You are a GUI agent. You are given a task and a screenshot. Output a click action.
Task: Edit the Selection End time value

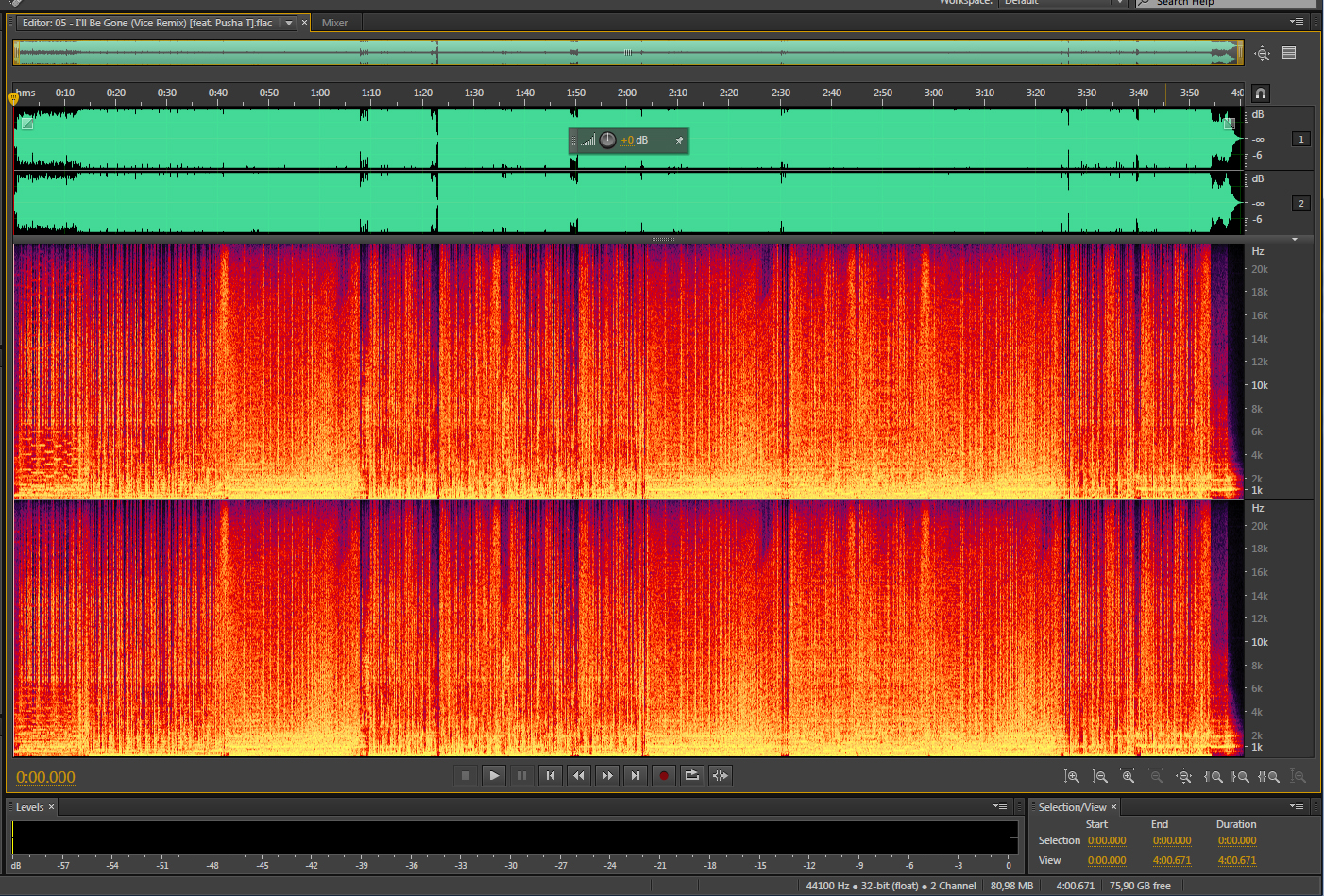pos(1172,840)
